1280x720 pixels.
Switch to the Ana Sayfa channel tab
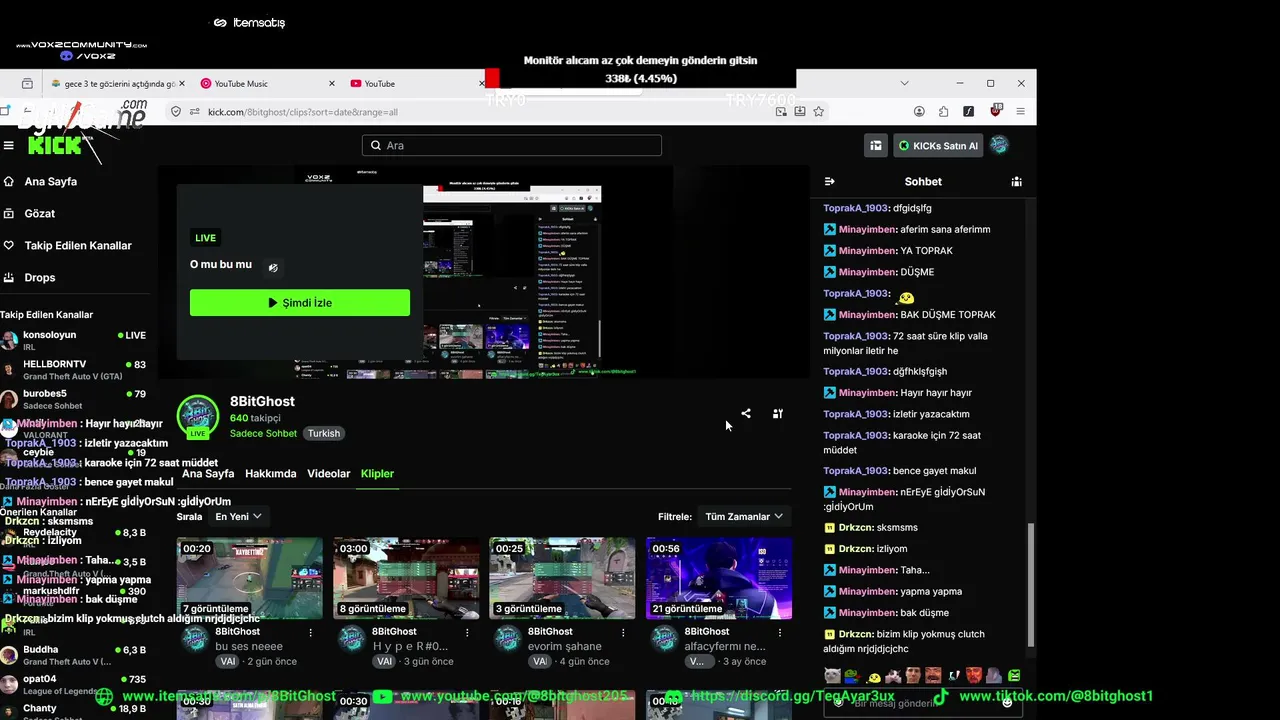[208, 473]
